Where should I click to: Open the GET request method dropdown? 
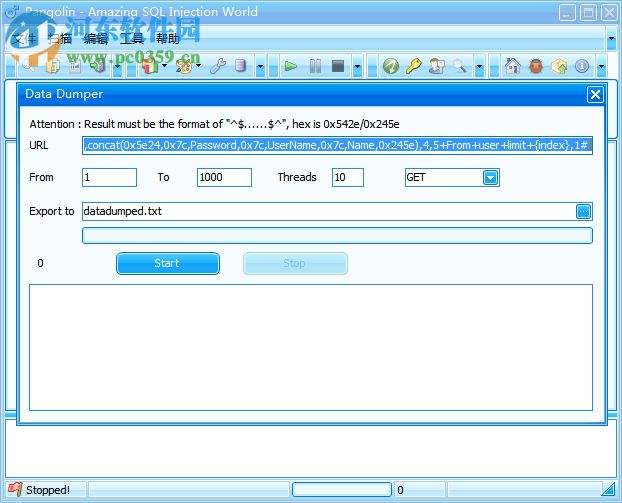[x=491, y=177]
